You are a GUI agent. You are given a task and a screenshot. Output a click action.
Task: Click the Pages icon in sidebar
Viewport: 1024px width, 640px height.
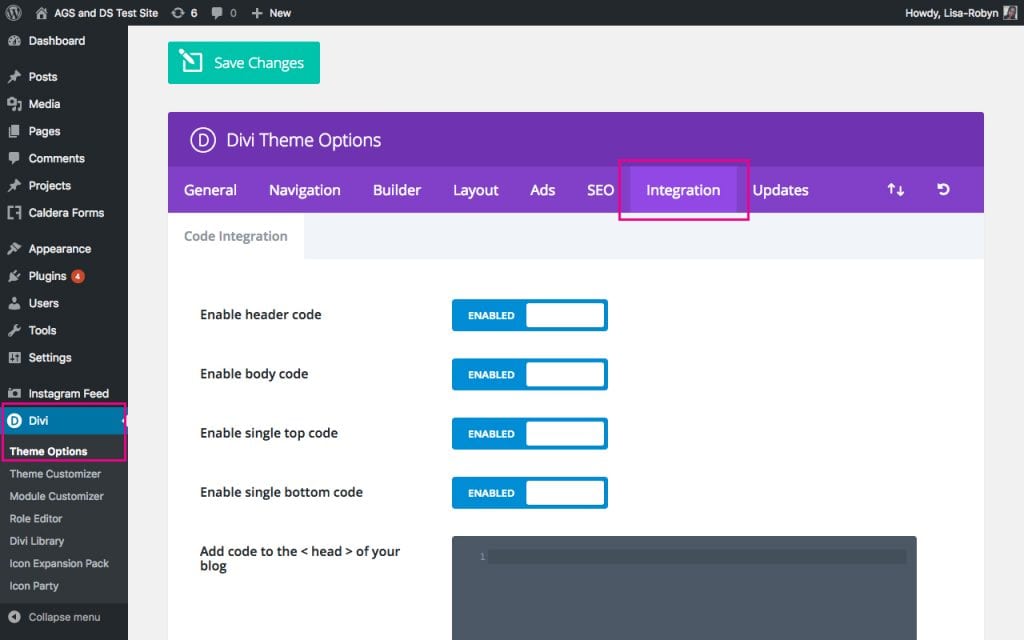click(14, 131)
